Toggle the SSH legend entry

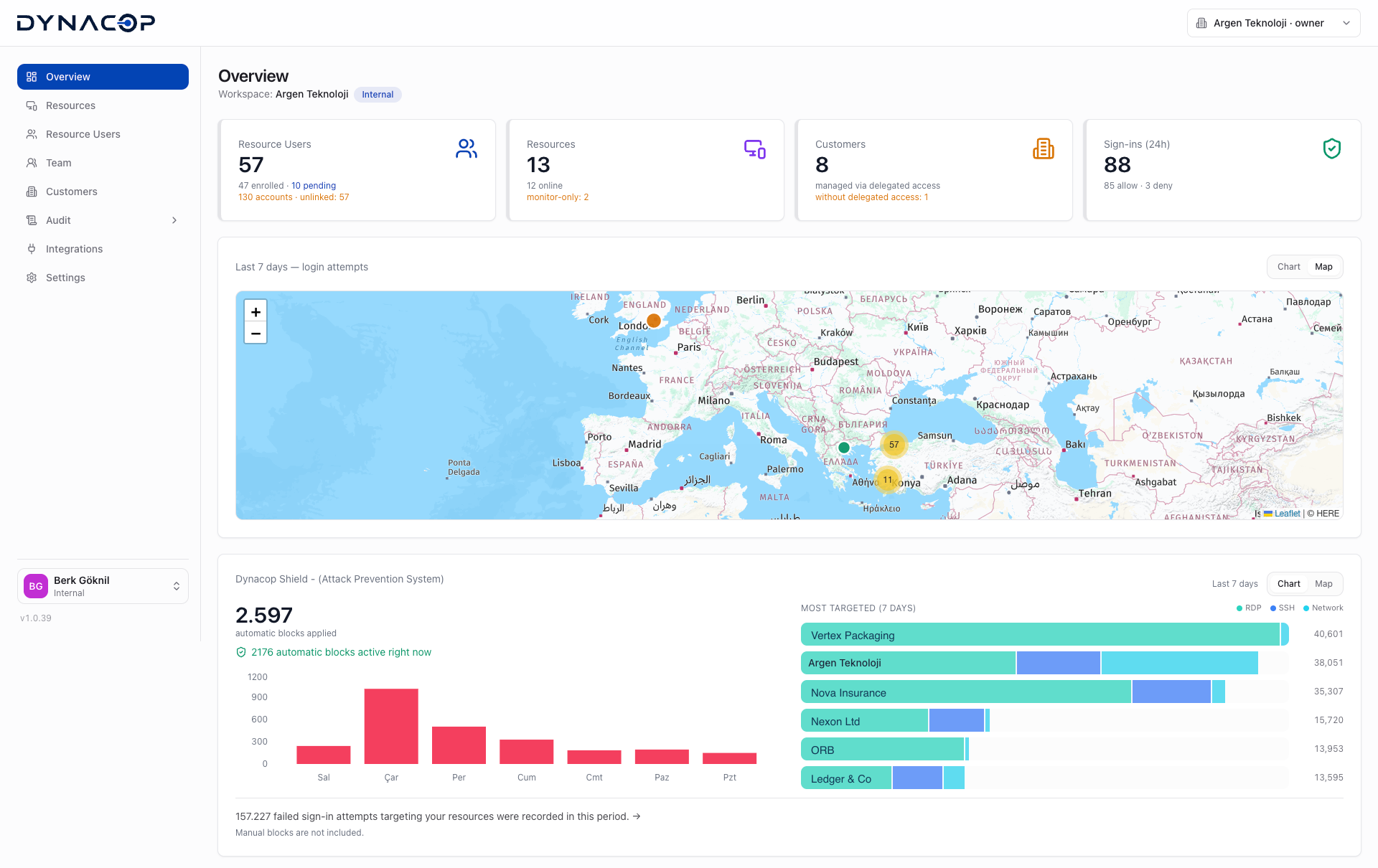coord(1283,608)
